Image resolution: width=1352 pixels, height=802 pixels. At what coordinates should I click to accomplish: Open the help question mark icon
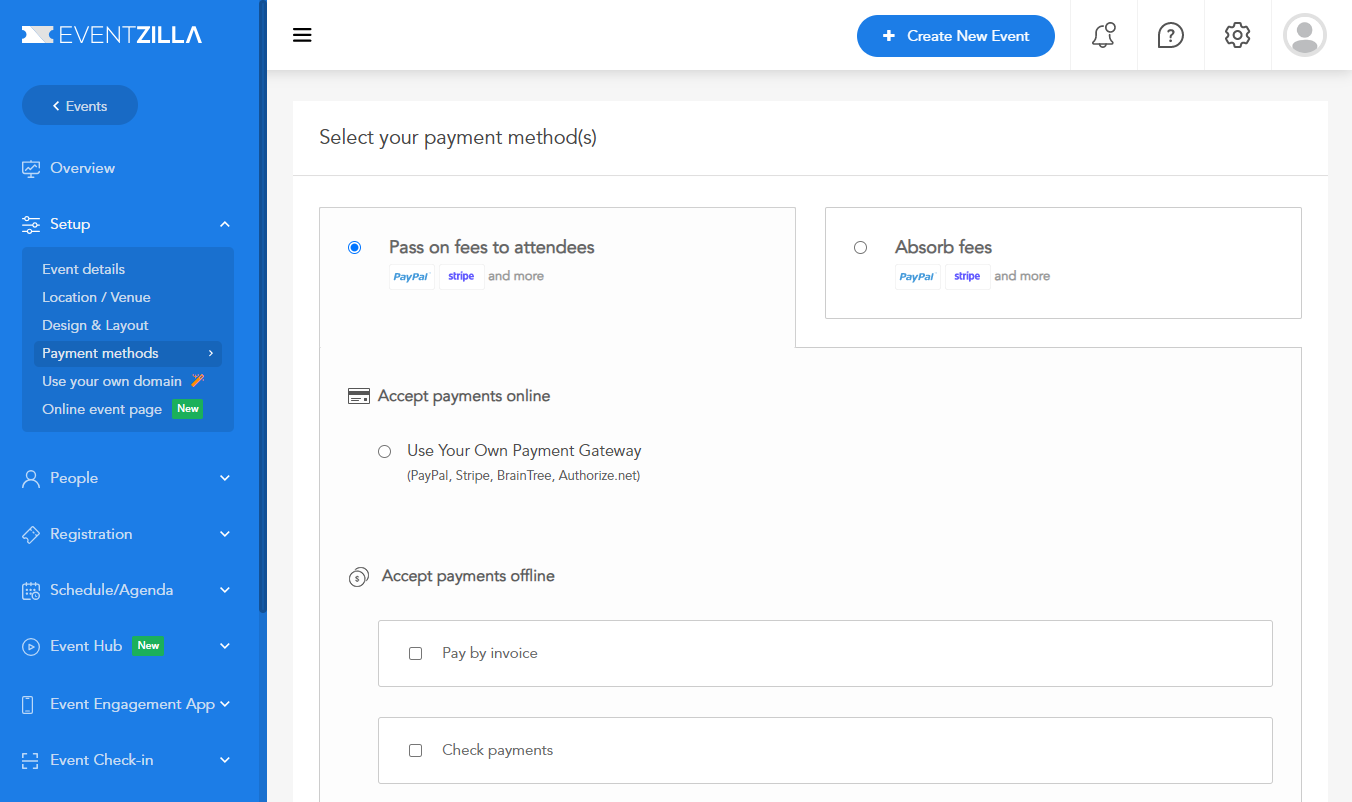1170,35
